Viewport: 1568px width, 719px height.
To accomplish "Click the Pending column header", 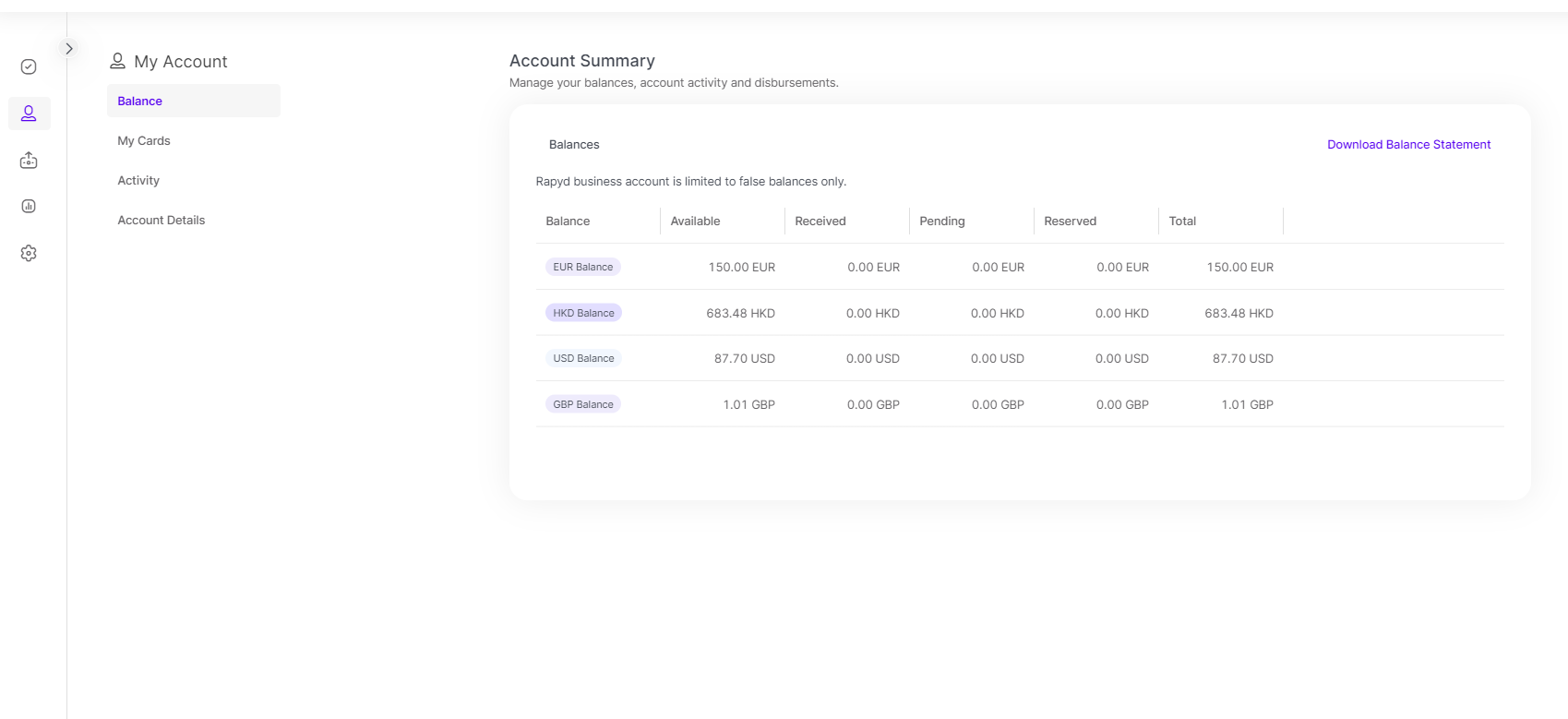I will point(941,221).
